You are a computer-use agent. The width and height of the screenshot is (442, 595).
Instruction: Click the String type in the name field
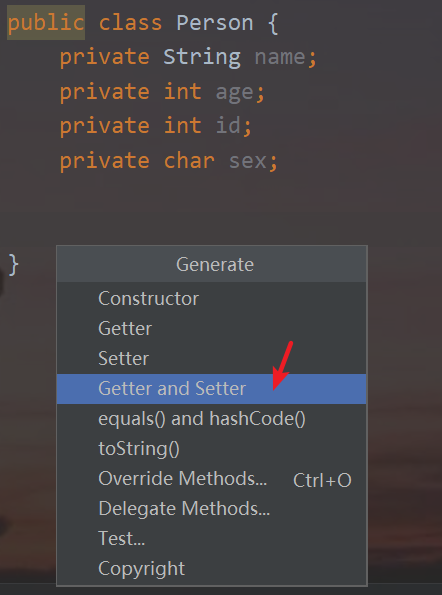click(202, 57)
